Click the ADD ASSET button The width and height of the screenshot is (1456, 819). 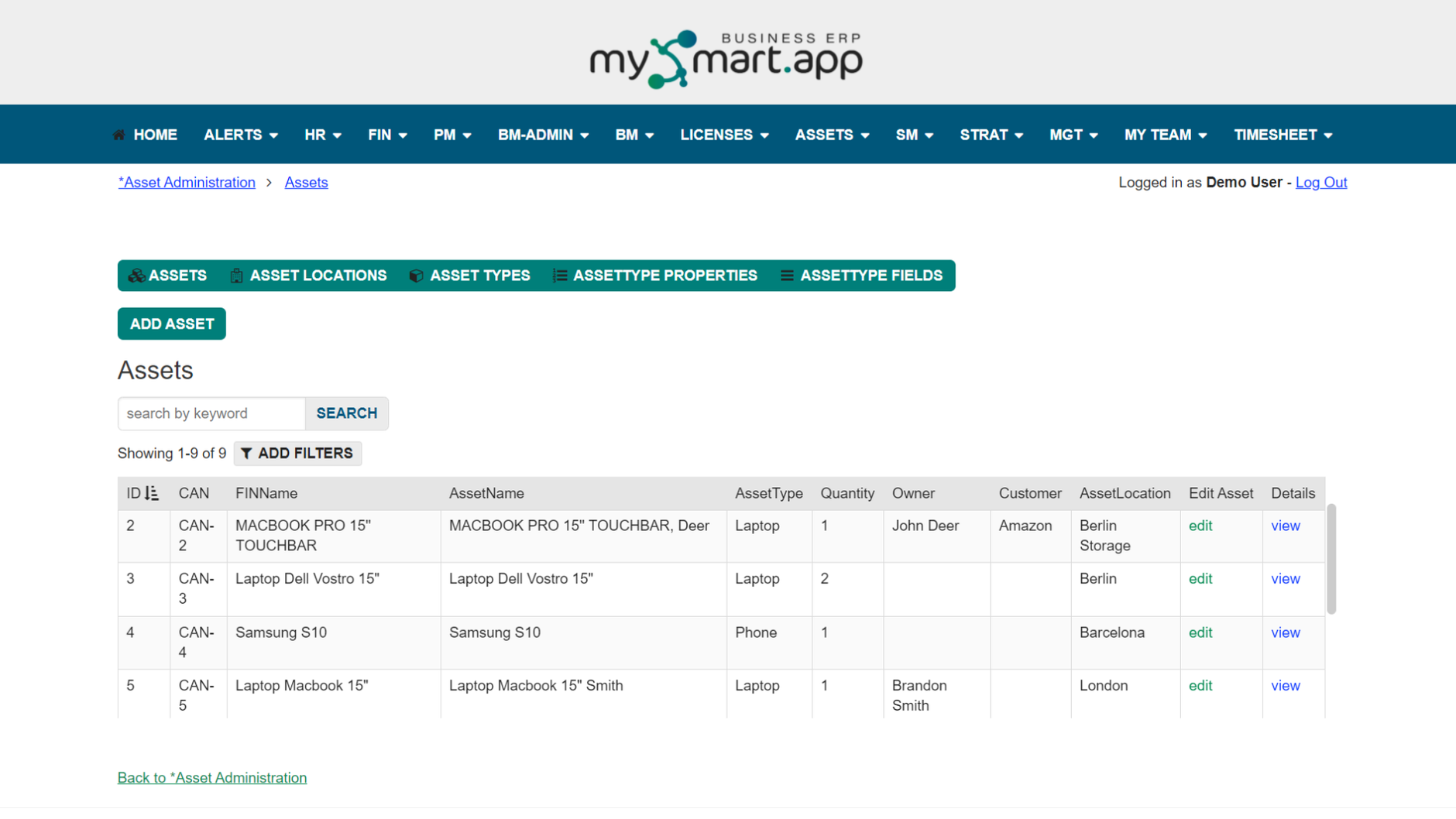click(x=172, y=324)
